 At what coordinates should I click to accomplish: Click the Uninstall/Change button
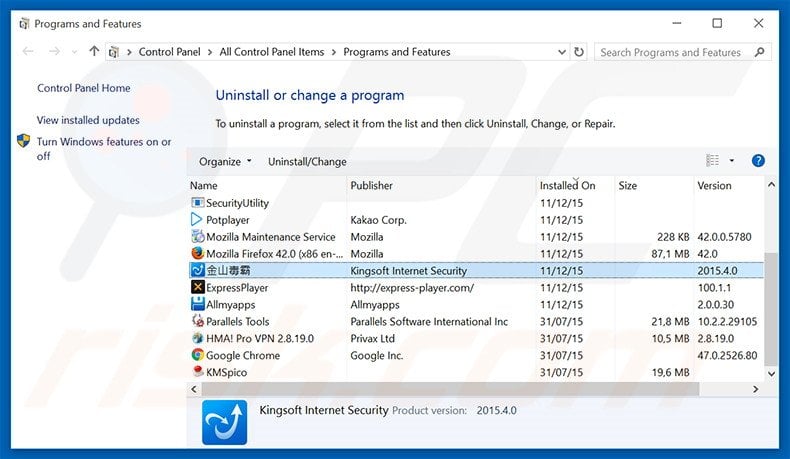tap(307, 162)
